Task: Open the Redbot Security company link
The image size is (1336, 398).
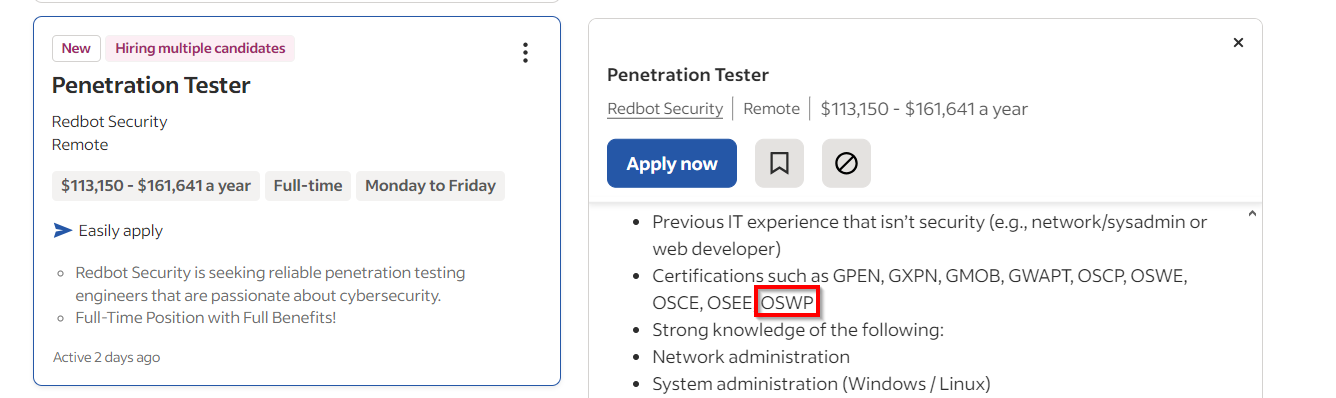Action: coord(665,109)
